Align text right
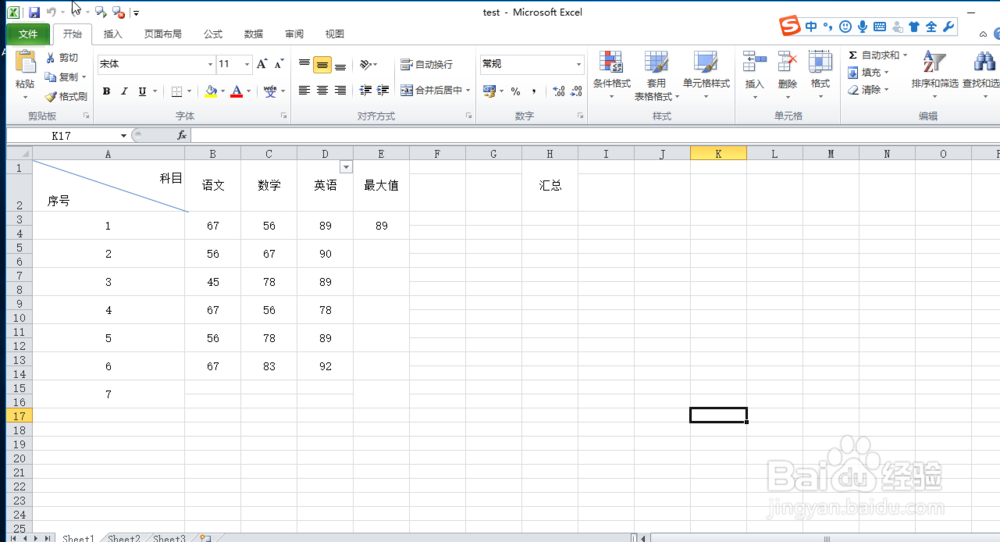1000x542 pixels. tap(340, 91)
